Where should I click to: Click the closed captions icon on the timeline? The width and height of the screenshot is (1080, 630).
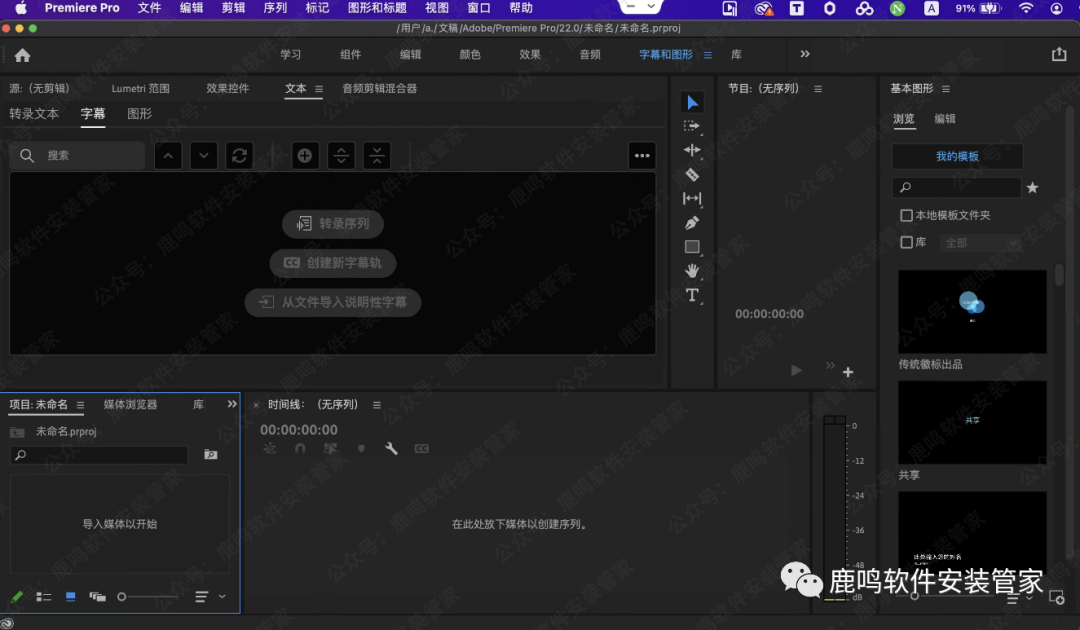(421, 448)
